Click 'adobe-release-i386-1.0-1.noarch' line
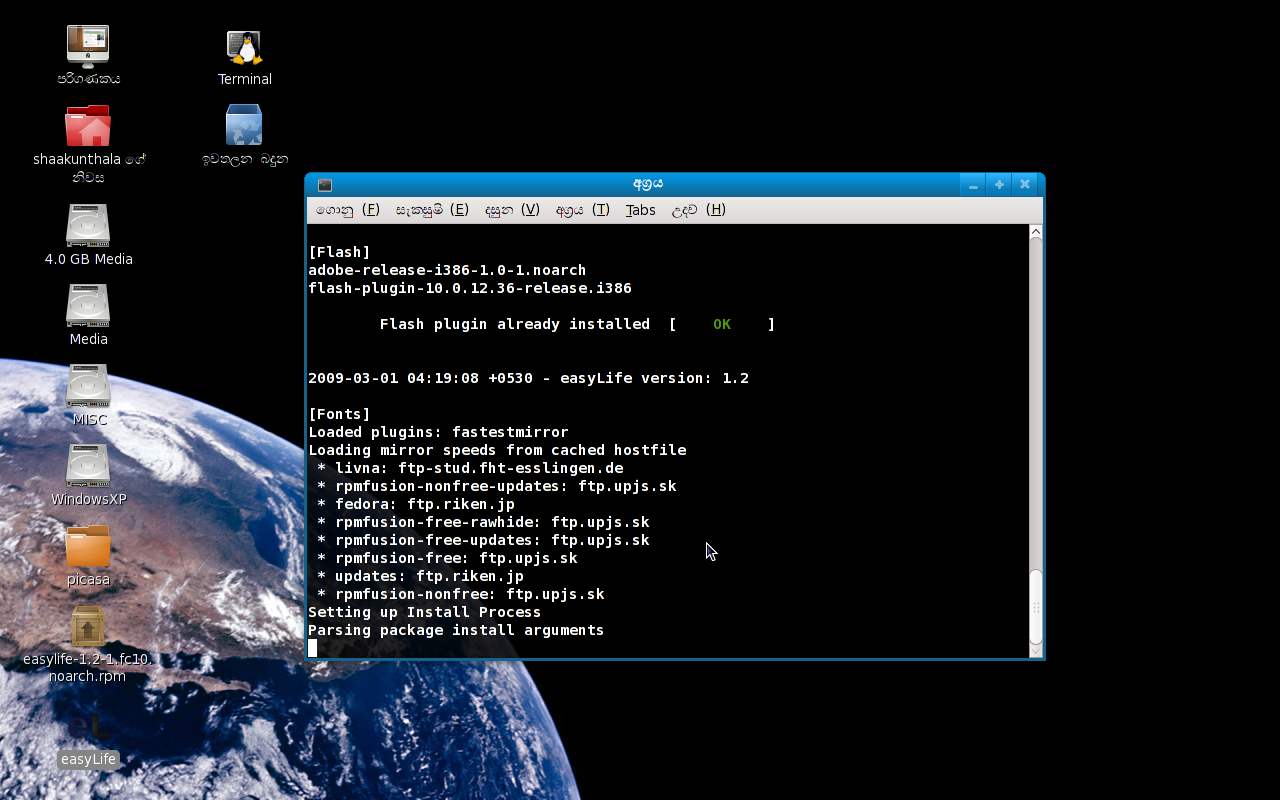Image resolution: width=1280 pixels, height=800 pixels. tap(447, 270)
